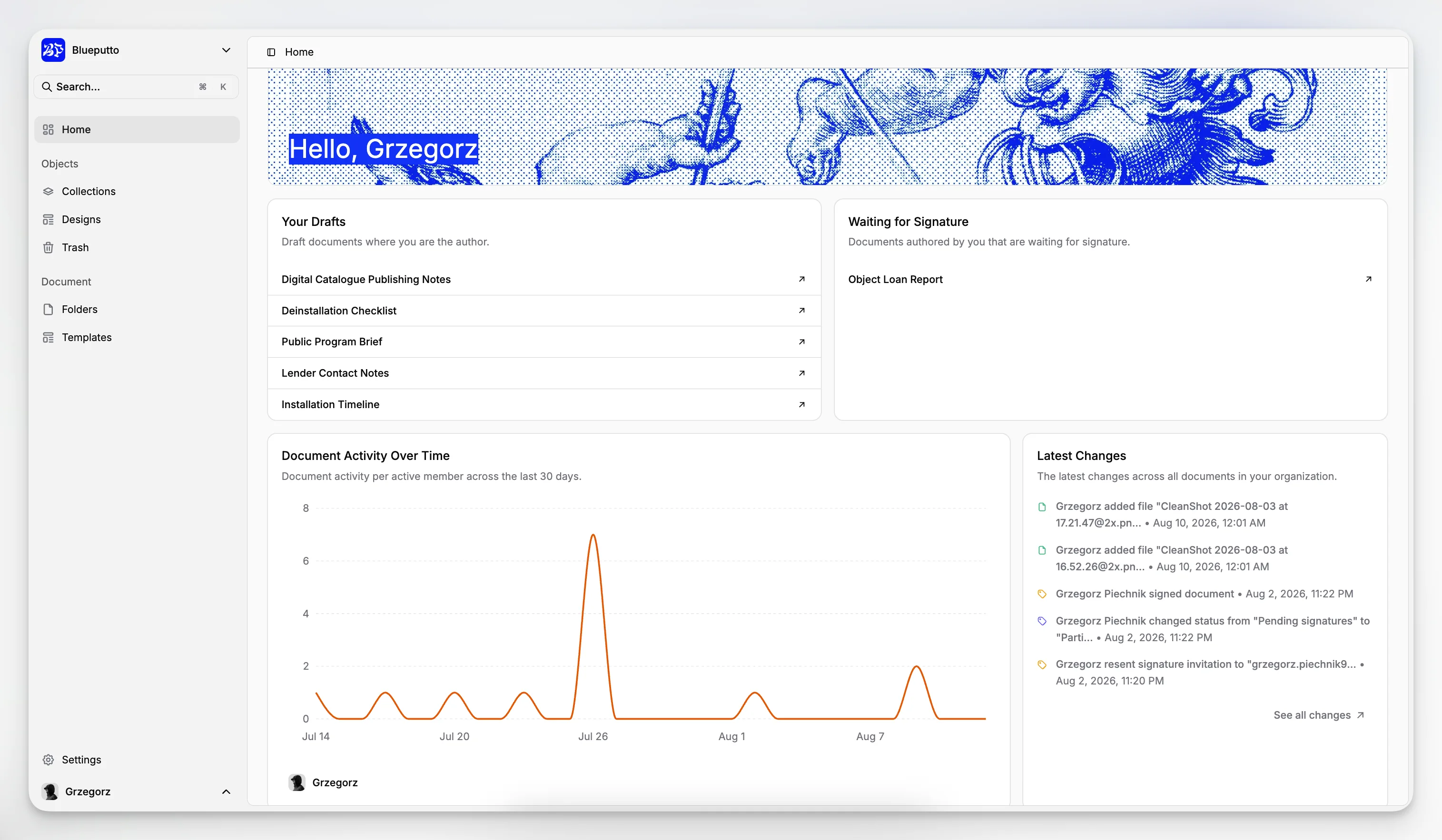This screenshot has height=840, width=1442.
Task: Click tag icon beside changed status entry
Action: pyautogui.click(x=1042, y=621)
